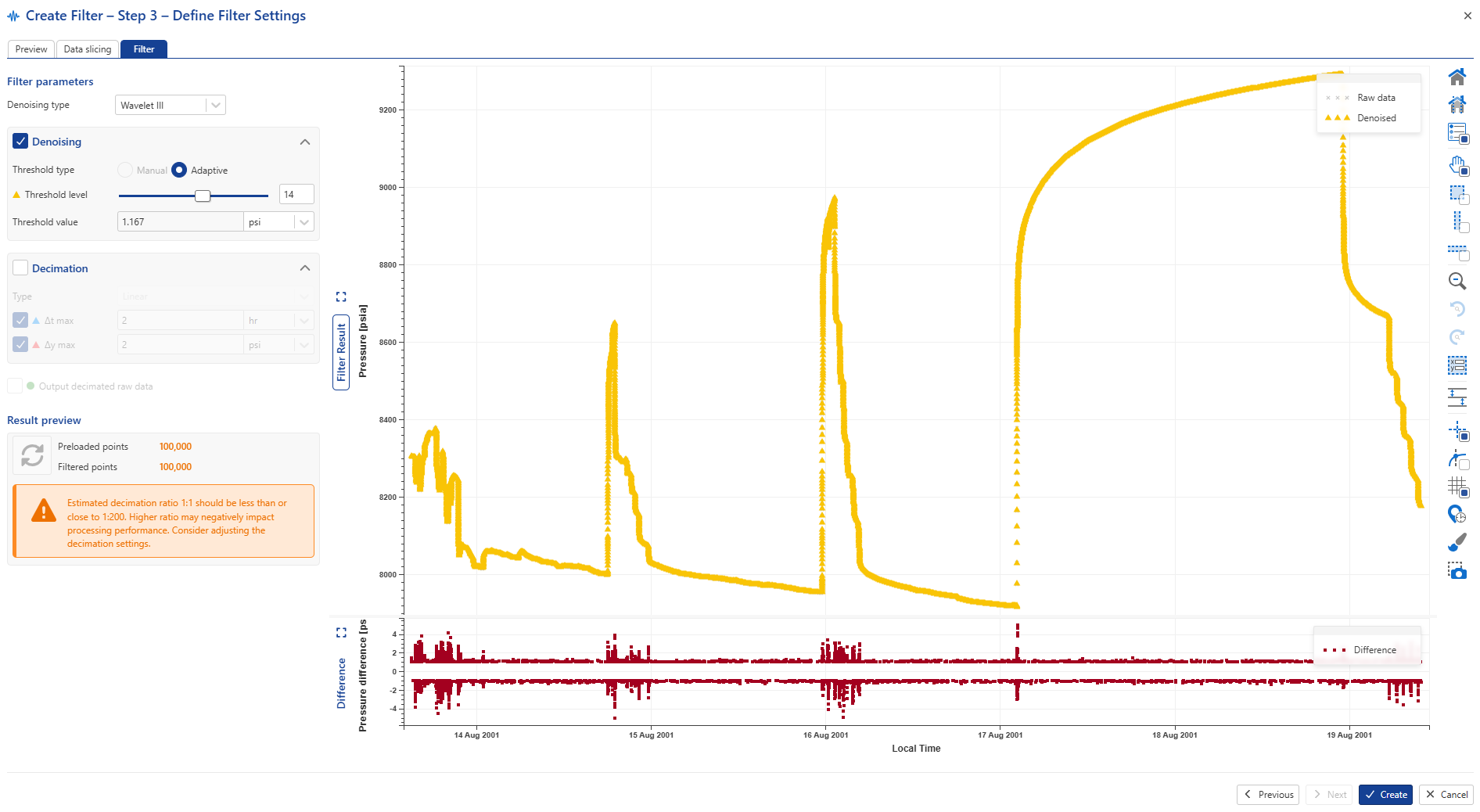Click the Previous button

[1267, 795]
